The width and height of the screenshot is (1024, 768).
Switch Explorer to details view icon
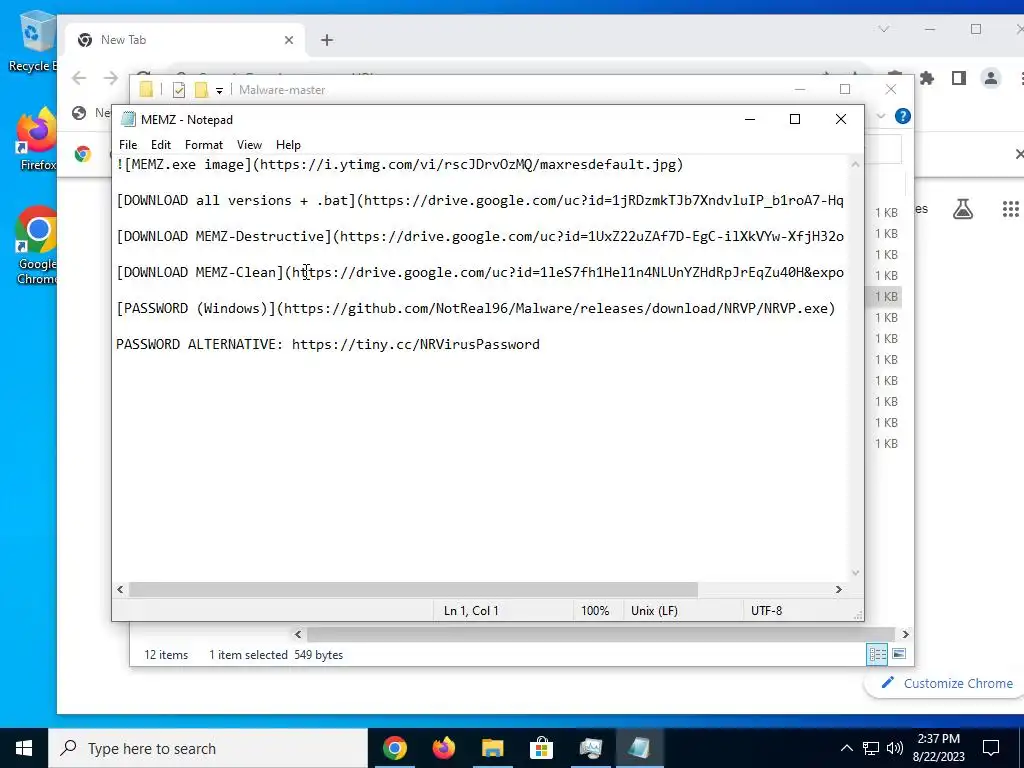coord(877,654)
